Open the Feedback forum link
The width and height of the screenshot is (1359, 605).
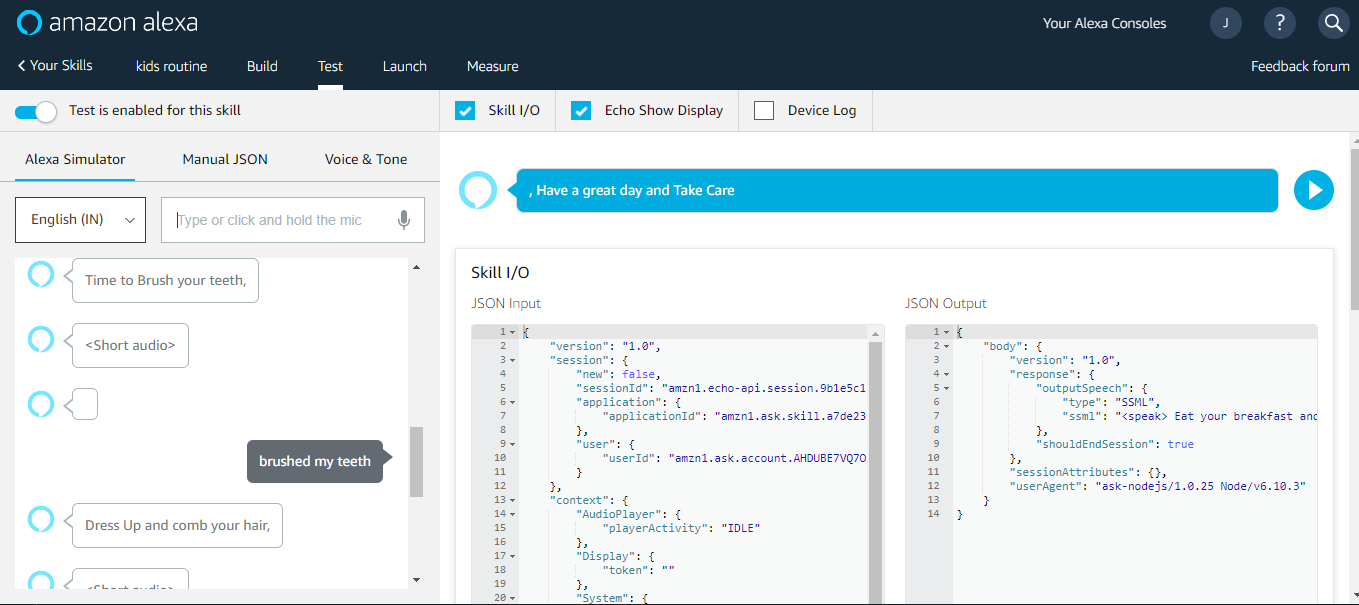(x=1300, y=66)
